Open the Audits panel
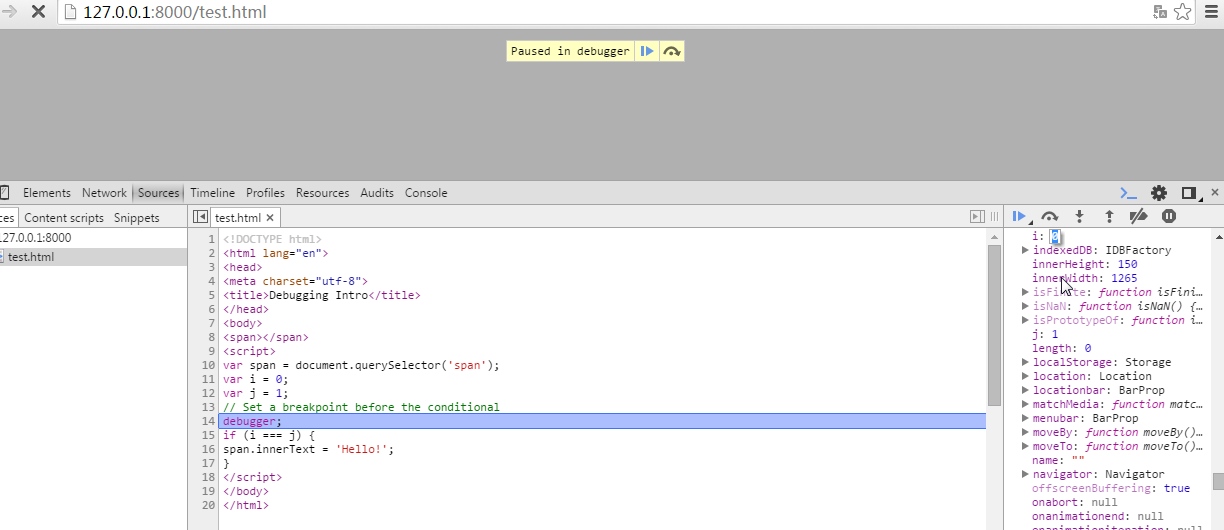This screenshot has height=530, width=1224. coord(377,193)
